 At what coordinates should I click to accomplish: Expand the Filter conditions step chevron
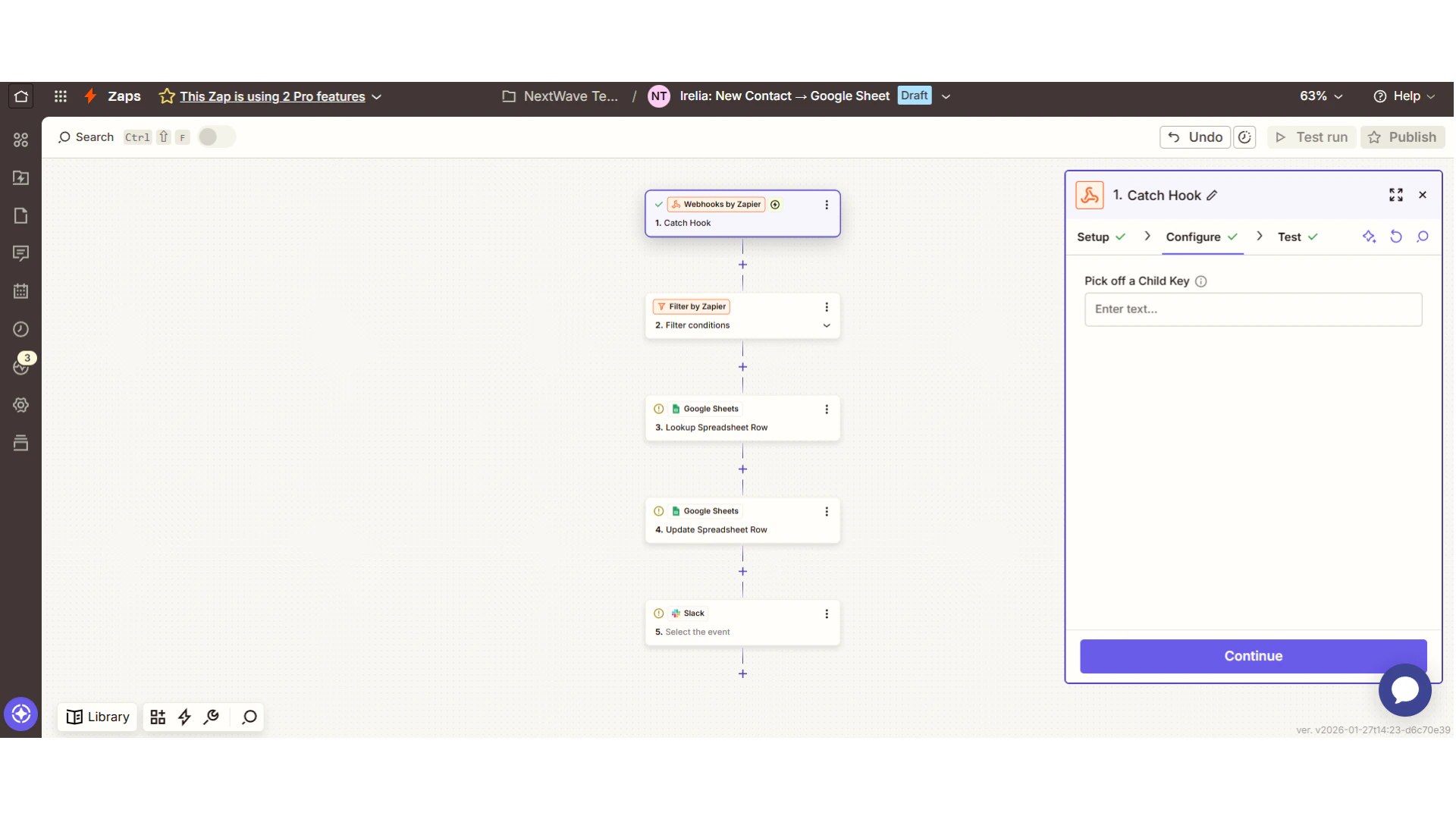827,325
